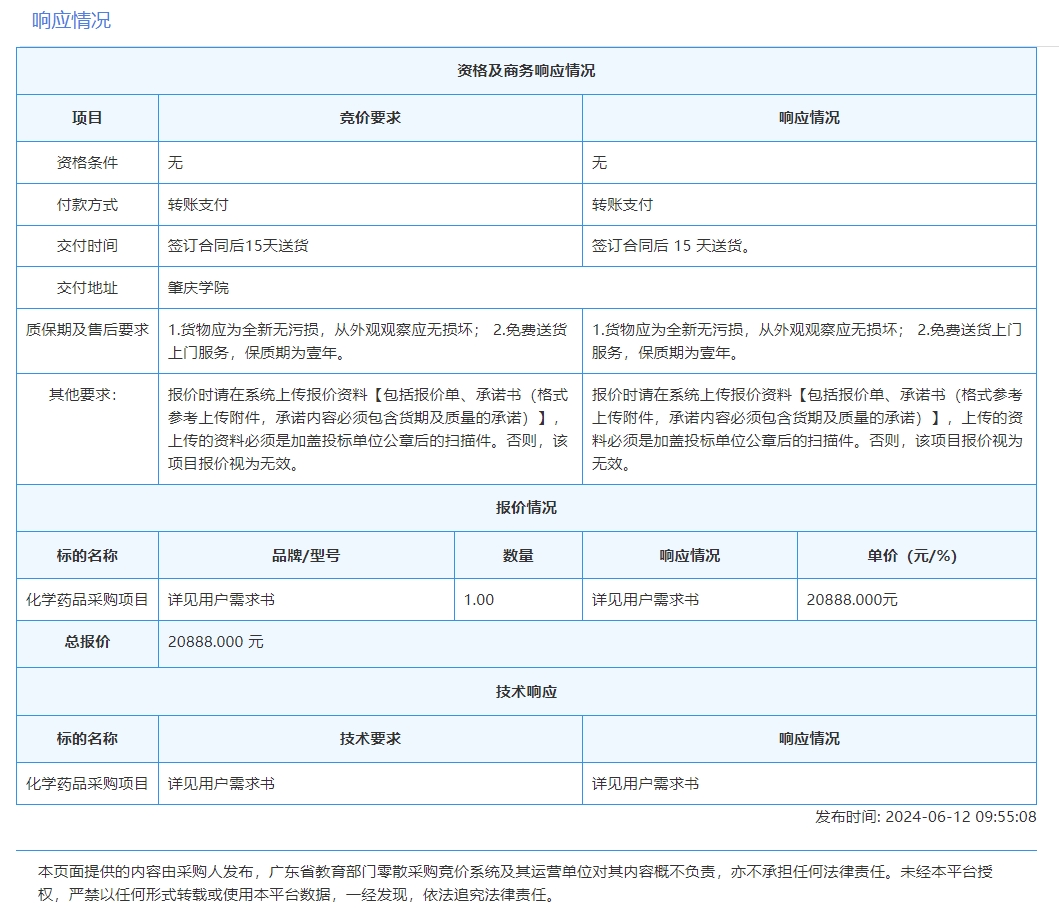1059x910 pixels.
Task: Click the 付款方式 row label
Action: click(x=87, y=204)
